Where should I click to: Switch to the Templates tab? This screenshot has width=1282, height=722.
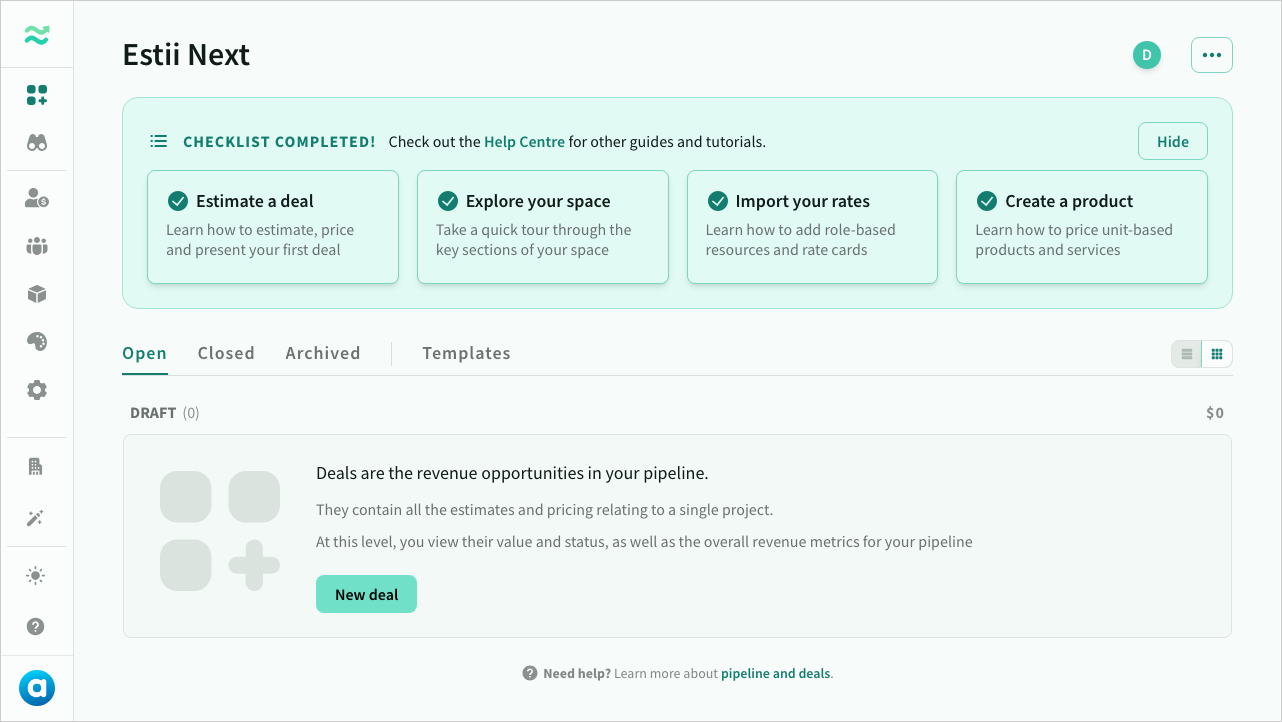466,353
